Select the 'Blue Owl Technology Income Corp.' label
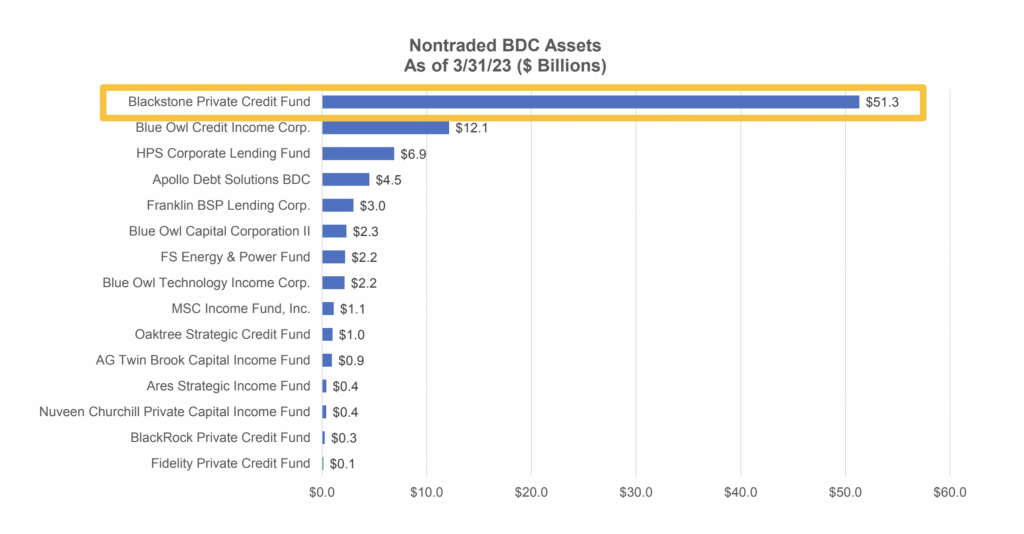The image size is (1024, 534). click(206, 283)
